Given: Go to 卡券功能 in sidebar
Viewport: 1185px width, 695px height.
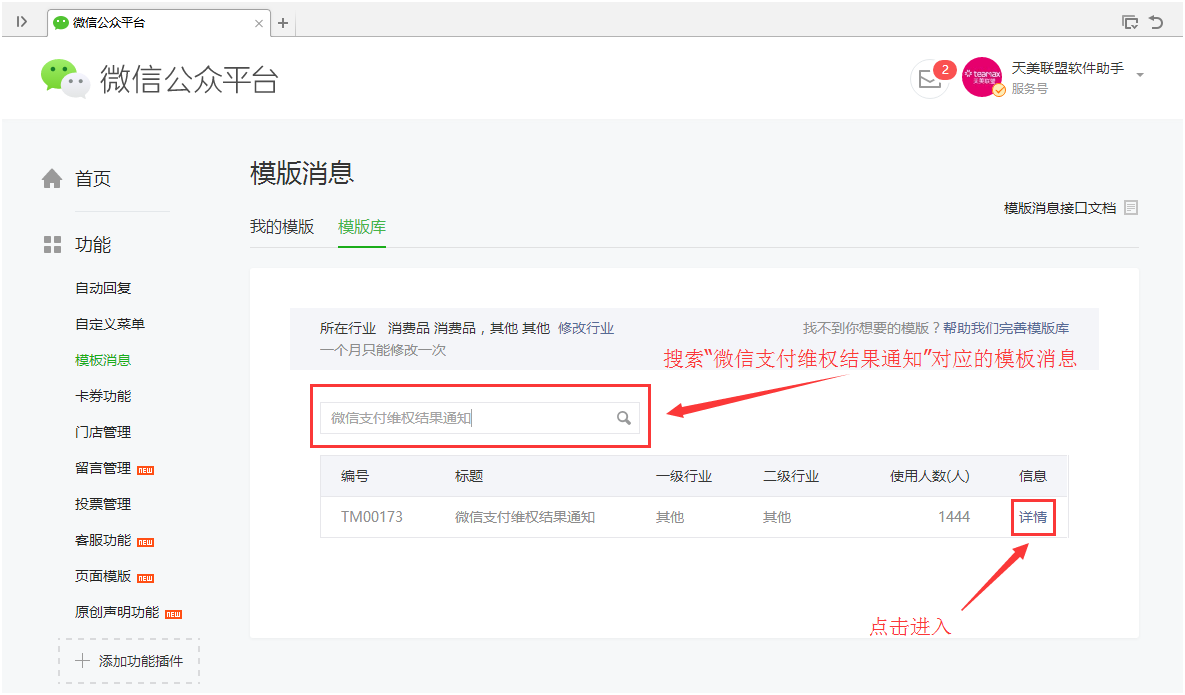Looking at the screenshot, I should (x=103, y=396).
